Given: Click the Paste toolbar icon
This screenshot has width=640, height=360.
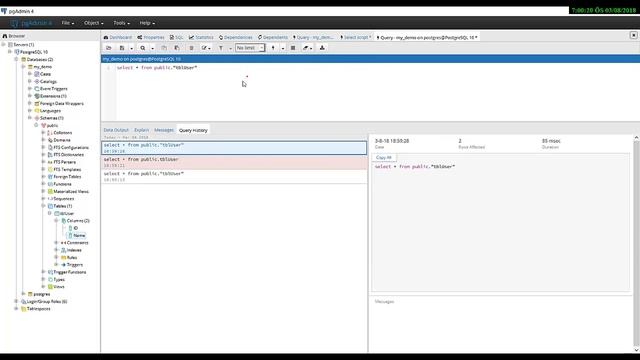Looking at the screenshot, I should (x=177, y=48).
